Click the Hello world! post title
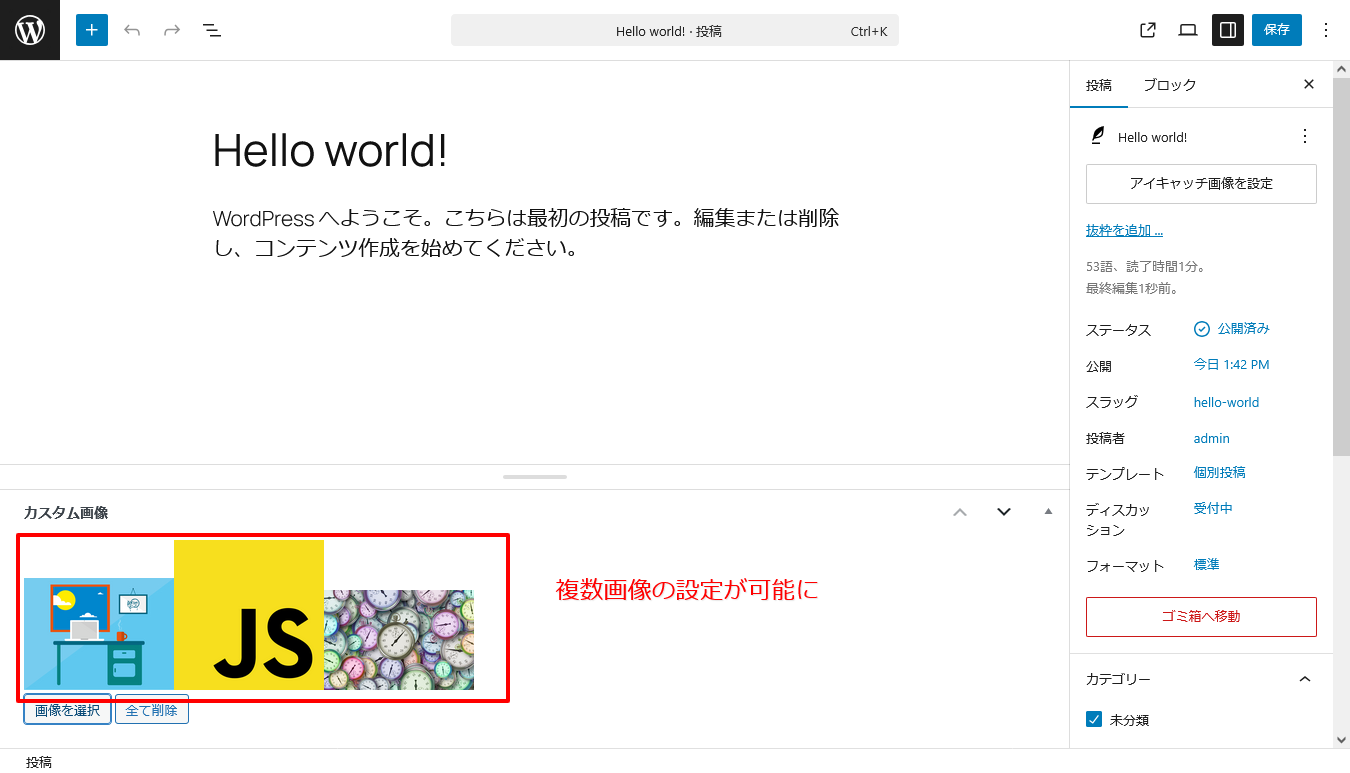 [x=330, y=151]
